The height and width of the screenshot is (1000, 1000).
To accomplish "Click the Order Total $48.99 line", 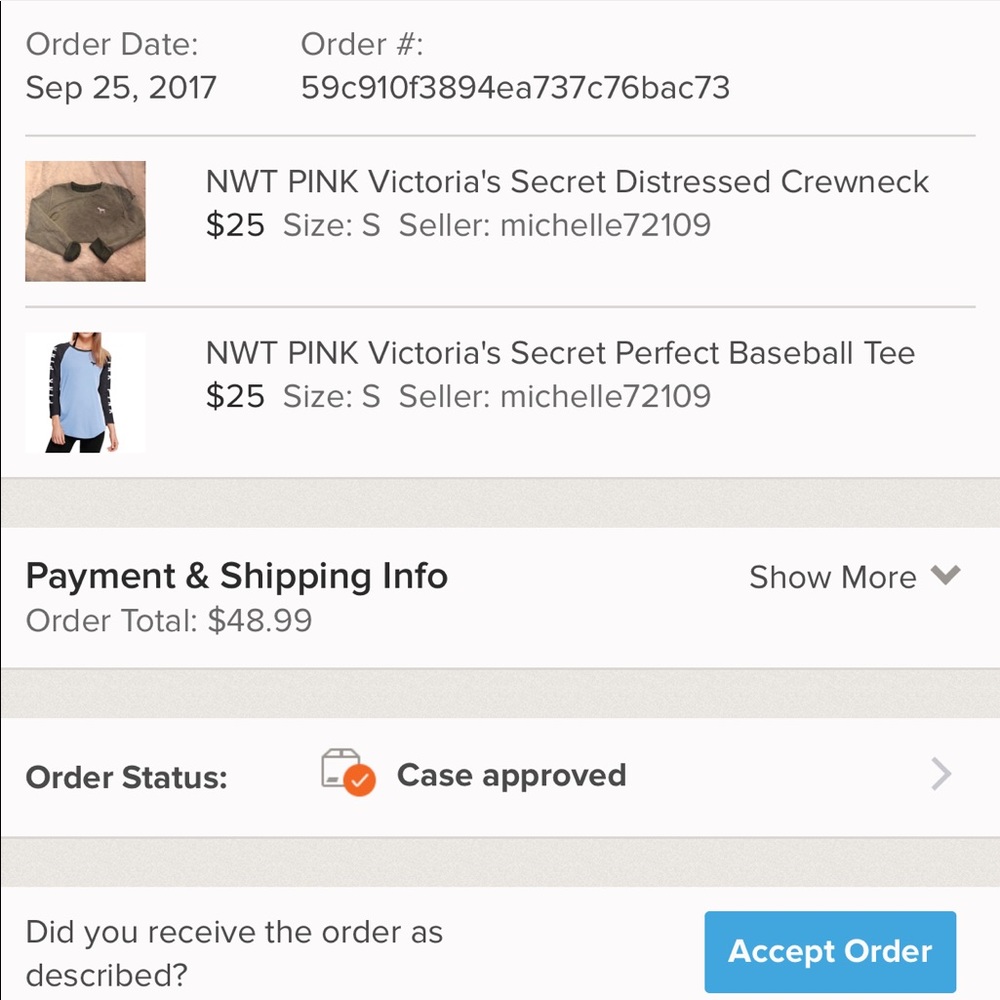I will coord(169,621).
